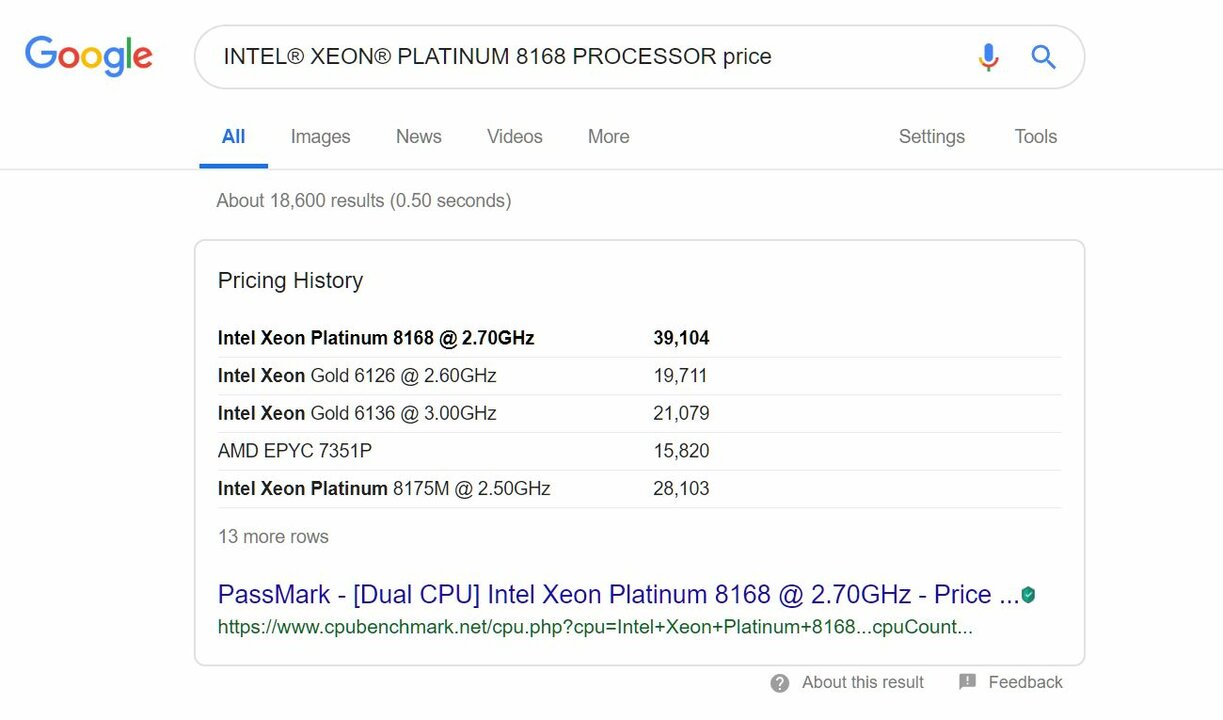Expand 13 more rows in pricing table

tap(273, 537)
